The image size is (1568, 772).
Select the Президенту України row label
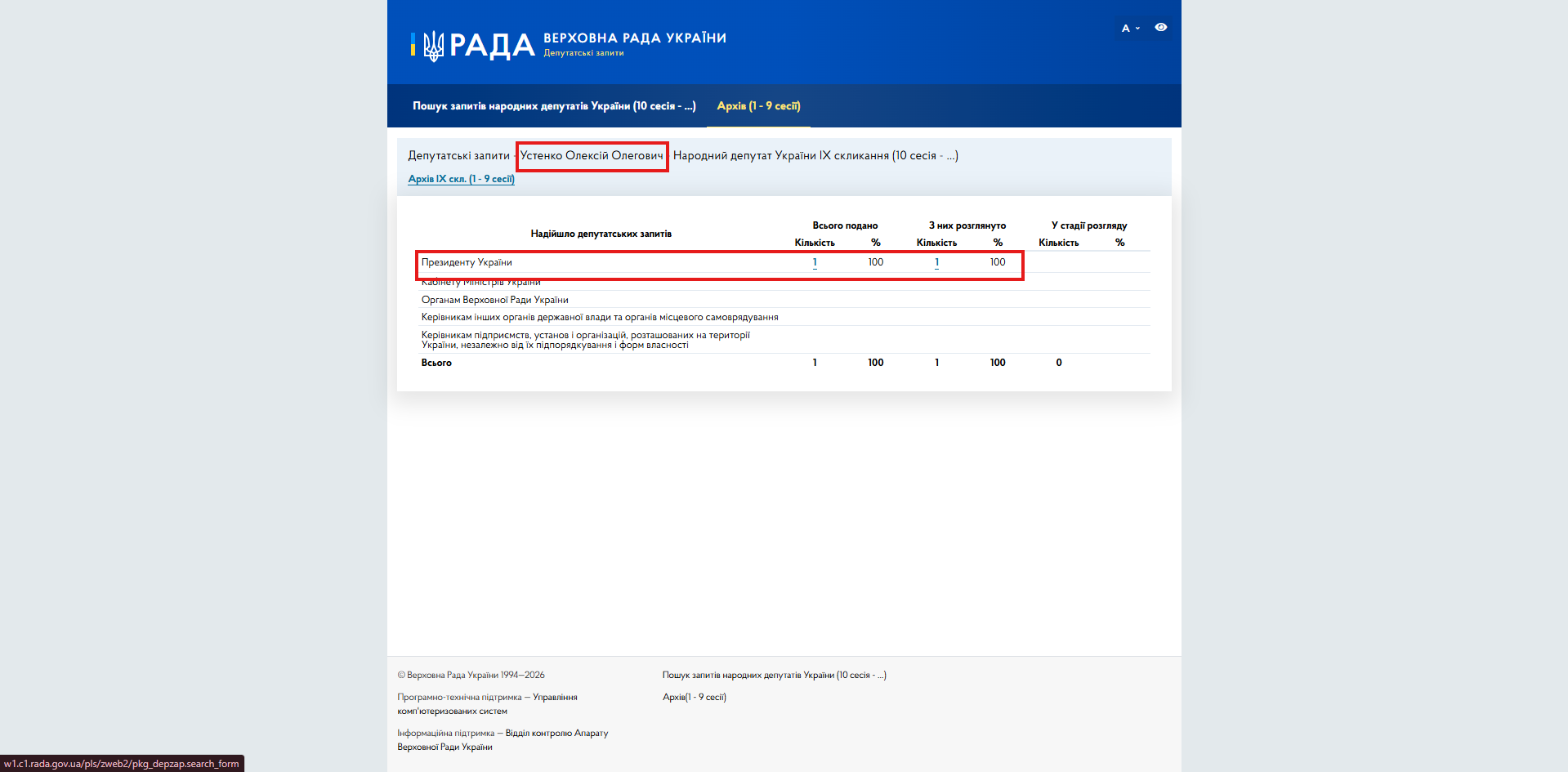[467, 262]
